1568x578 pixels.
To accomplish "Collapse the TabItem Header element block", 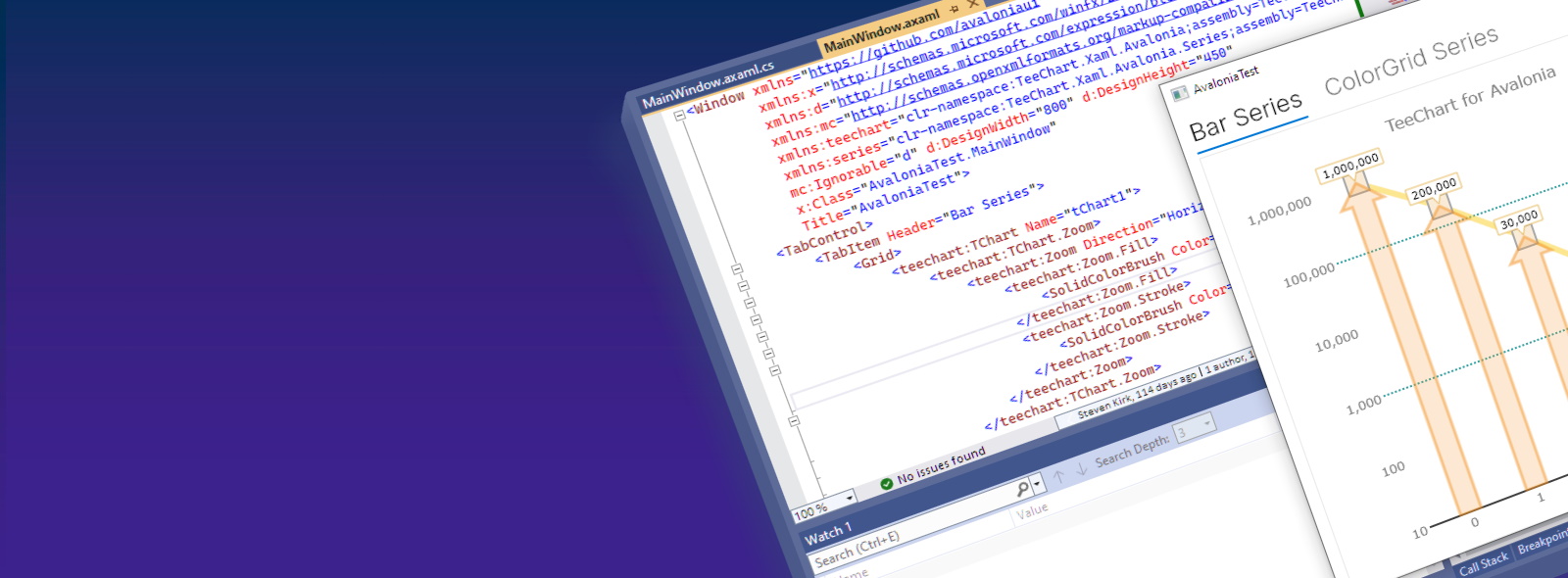I will (743, 286).
